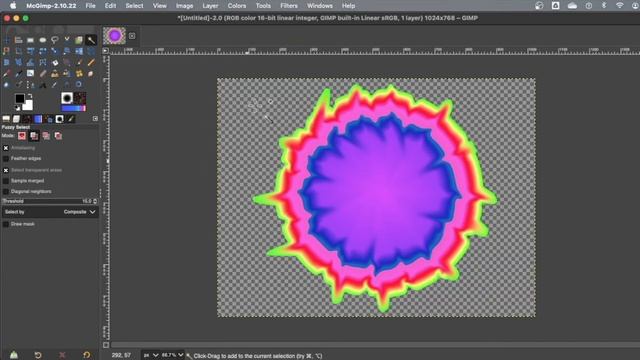Set mode to Subtract from selection
Viewport: 640px width, 360px height.
tap(46, 136)
